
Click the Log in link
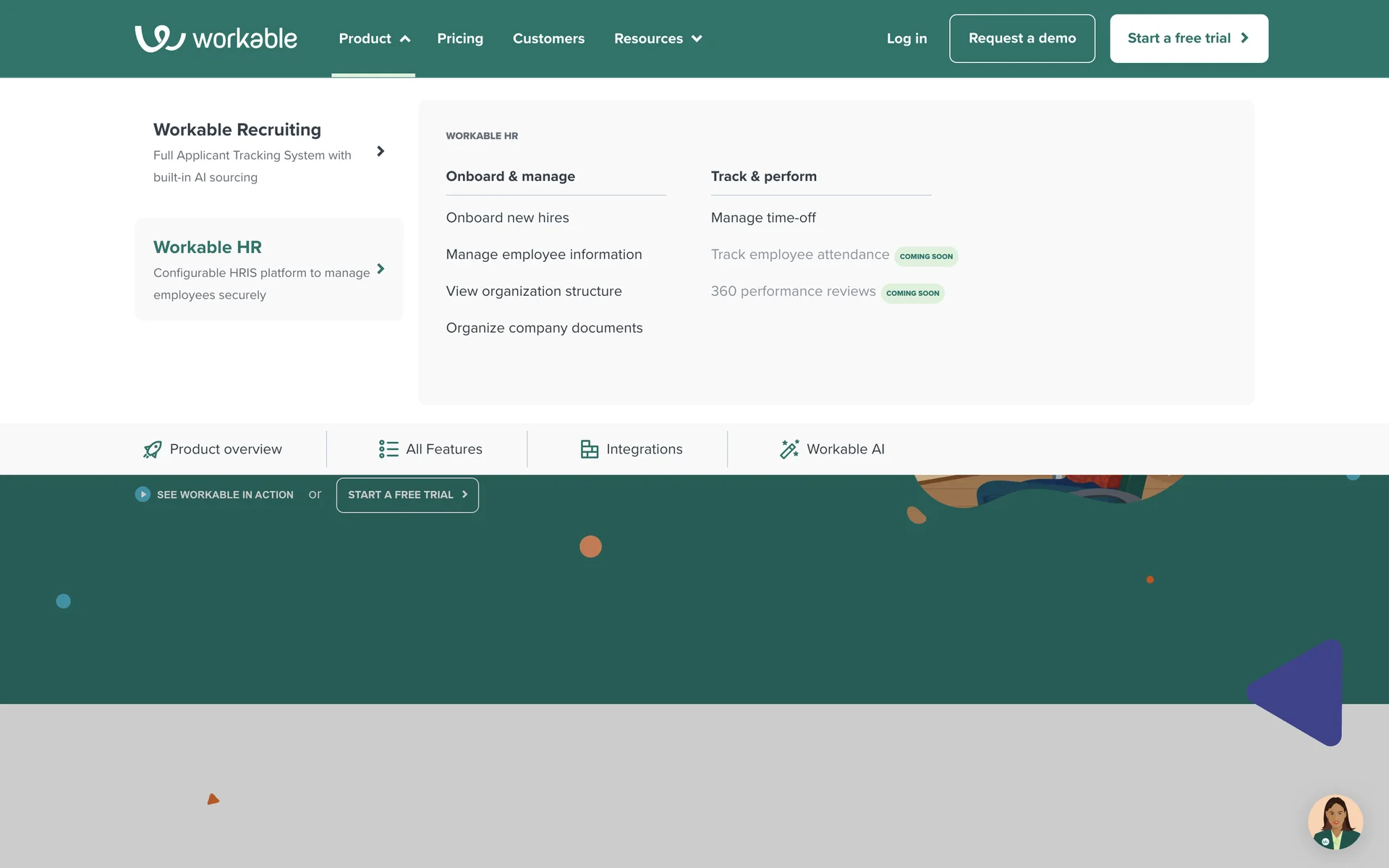point(906,38)
